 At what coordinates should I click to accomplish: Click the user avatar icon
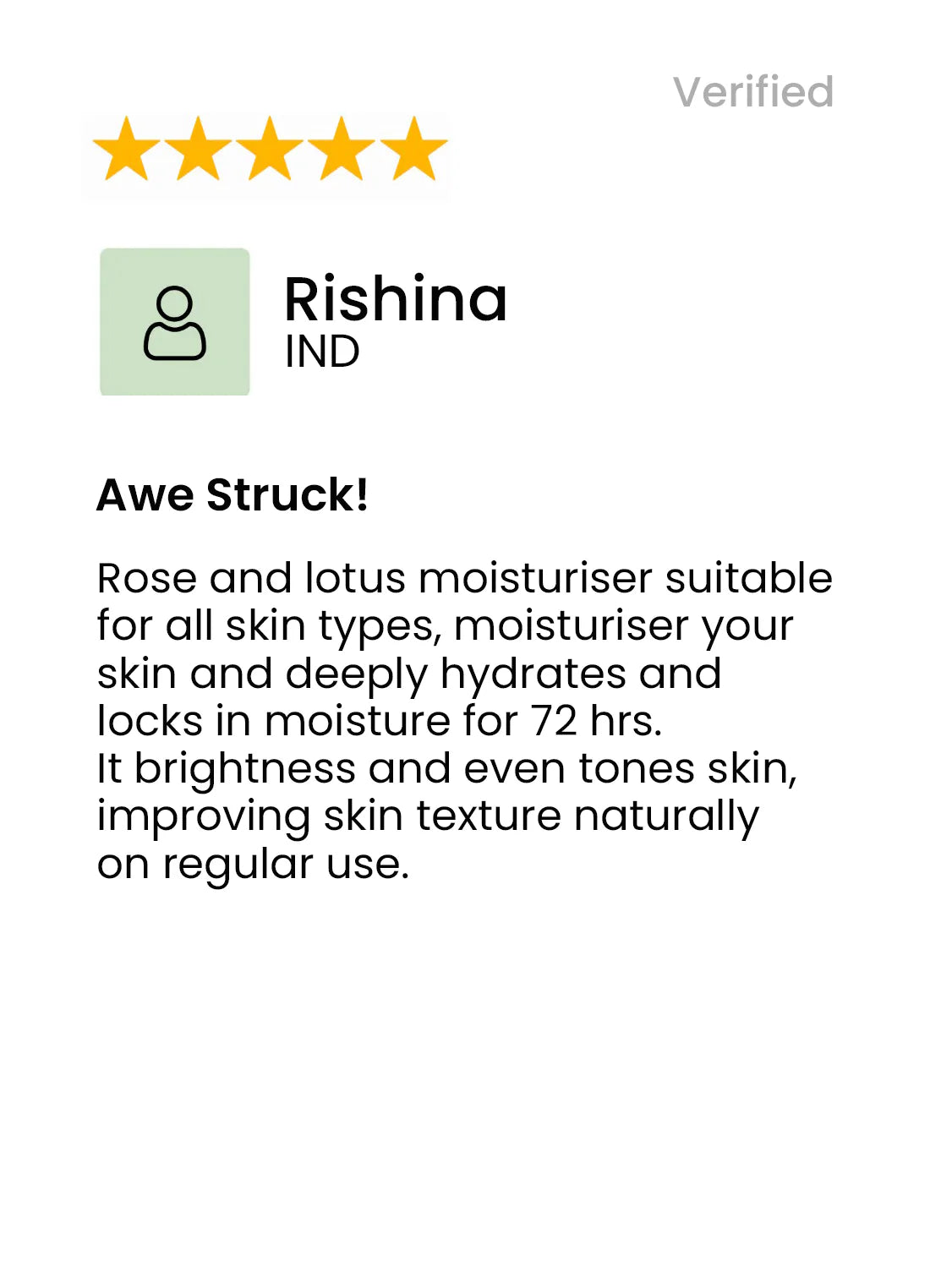(175, 324)
